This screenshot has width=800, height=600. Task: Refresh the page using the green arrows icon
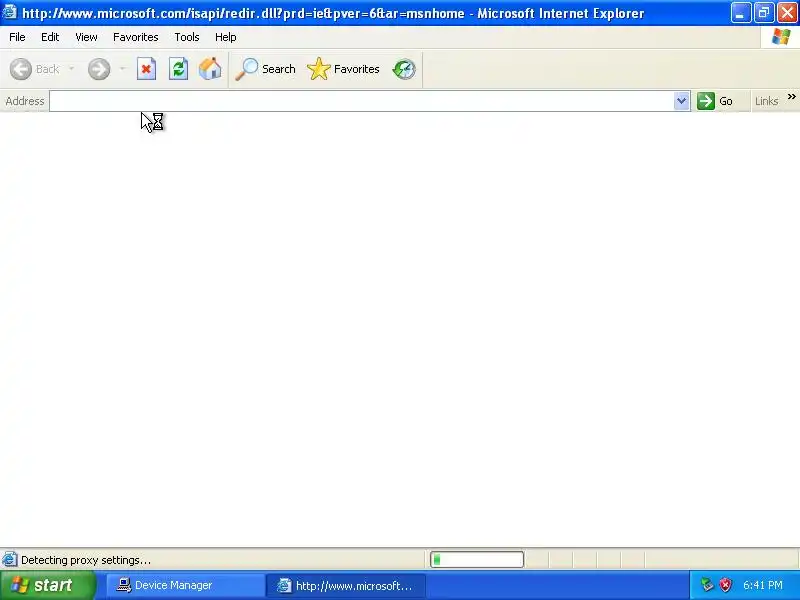click(x=179, y=69)
